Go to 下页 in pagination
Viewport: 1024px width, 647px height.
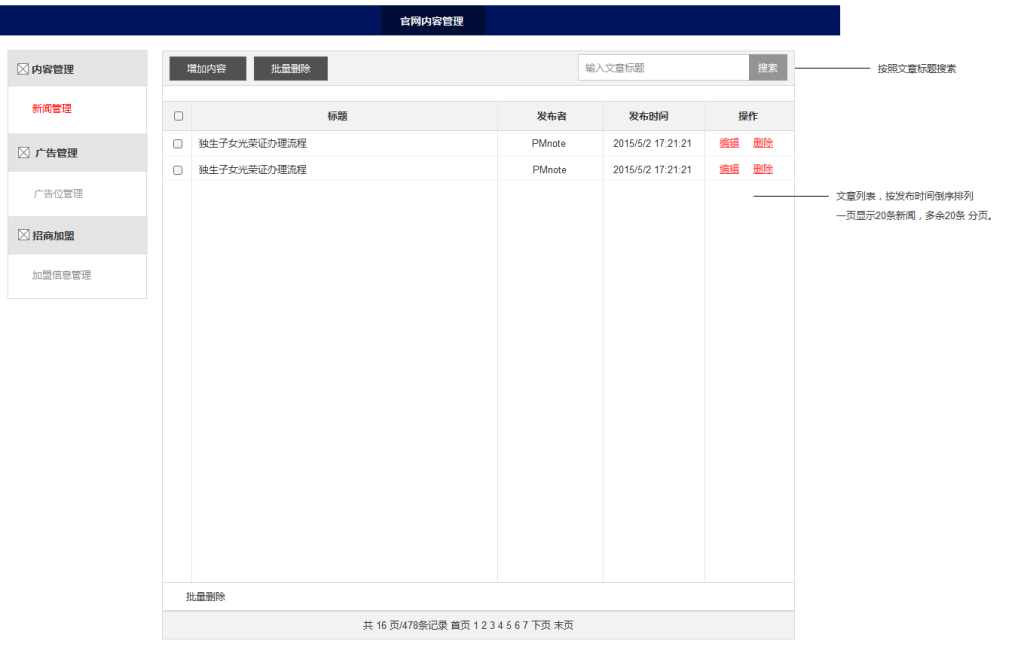coord(540,625)
